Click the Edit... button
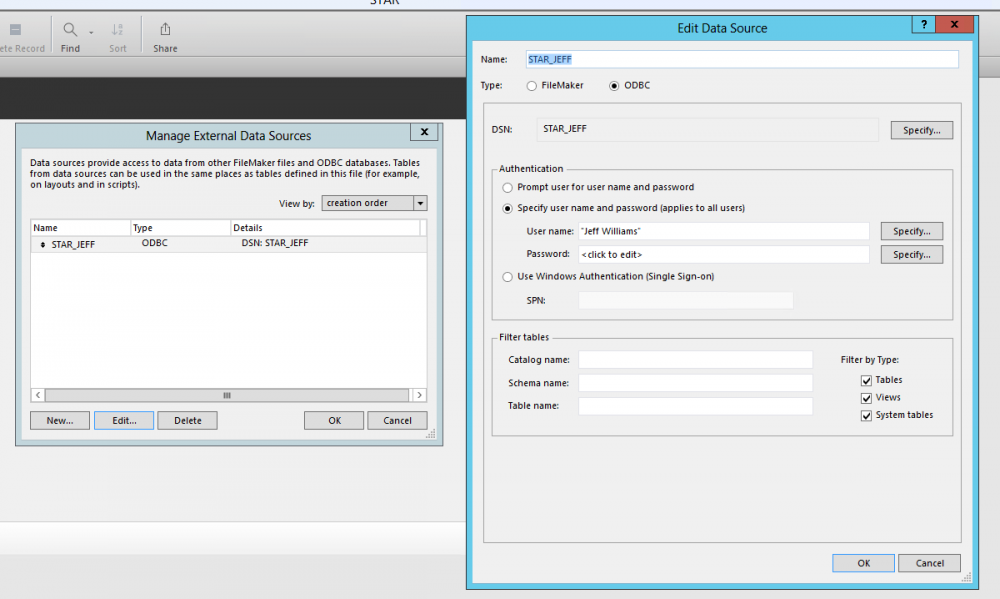The height and width of the screenshot is (599, 1000). tap(124, 420)
